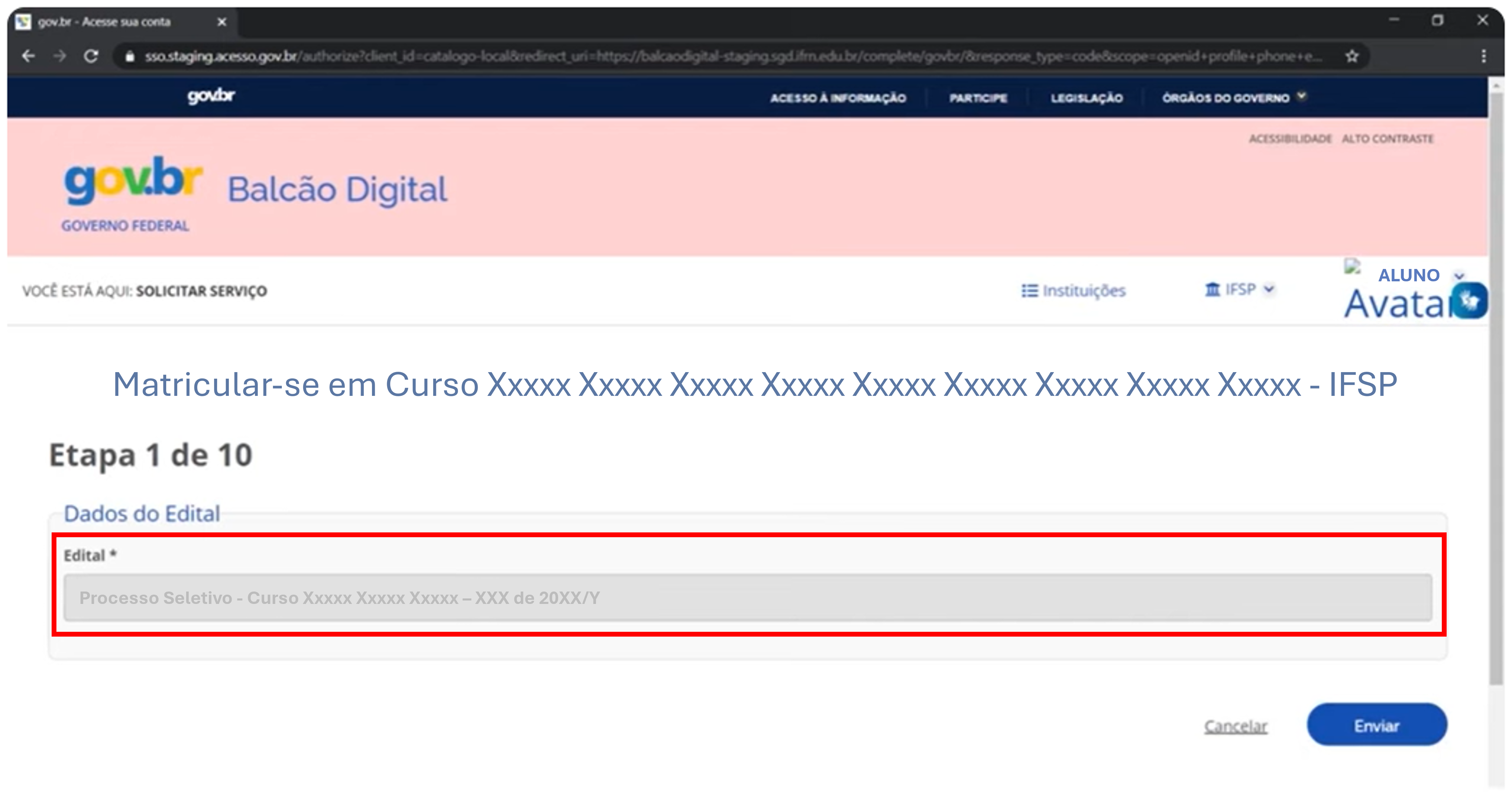
Task: Close the gov.br browser tab
Action: (x=222, y=22)
